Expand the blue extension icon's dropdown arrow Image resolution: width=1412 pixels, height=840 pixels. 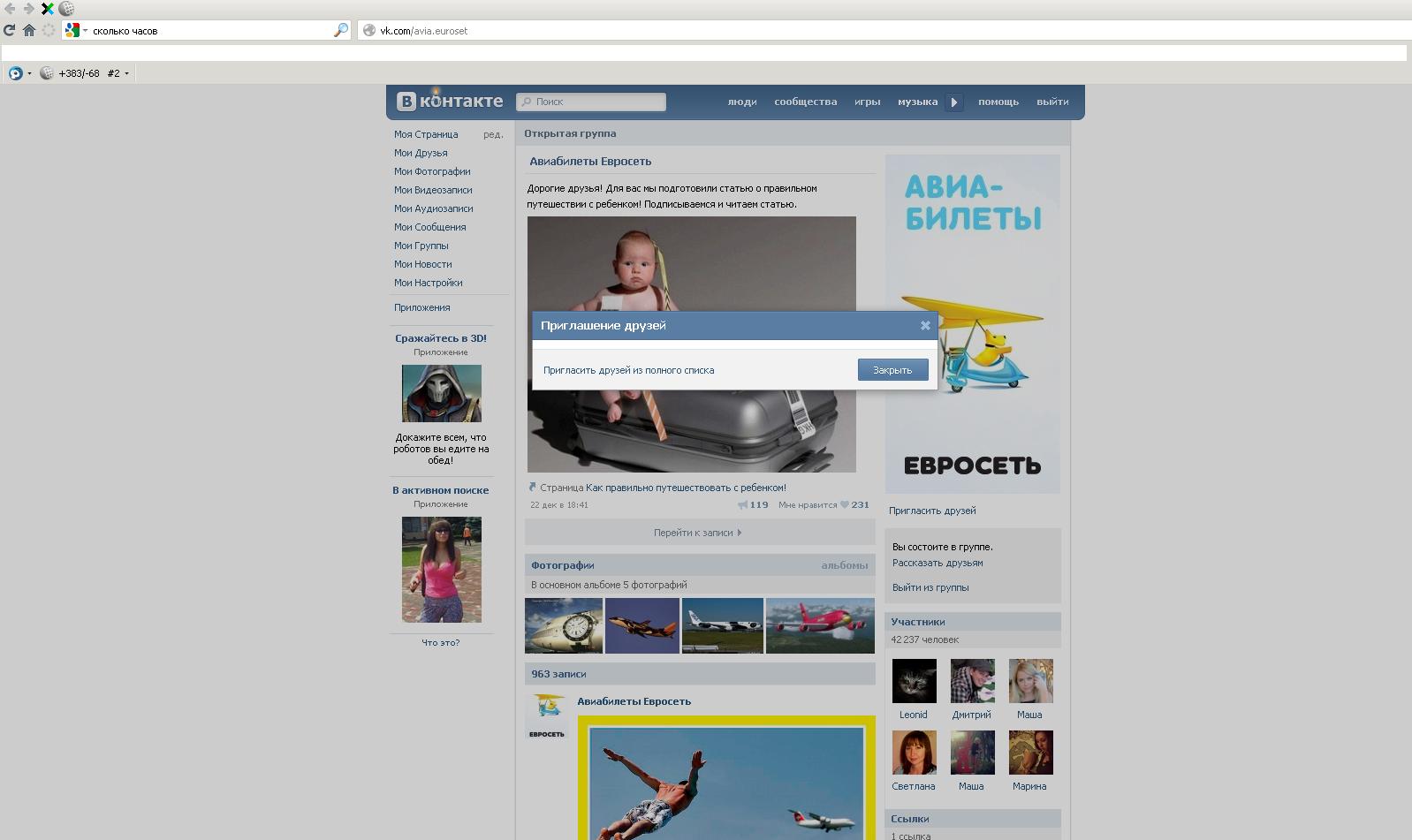(x=29, y=73)
